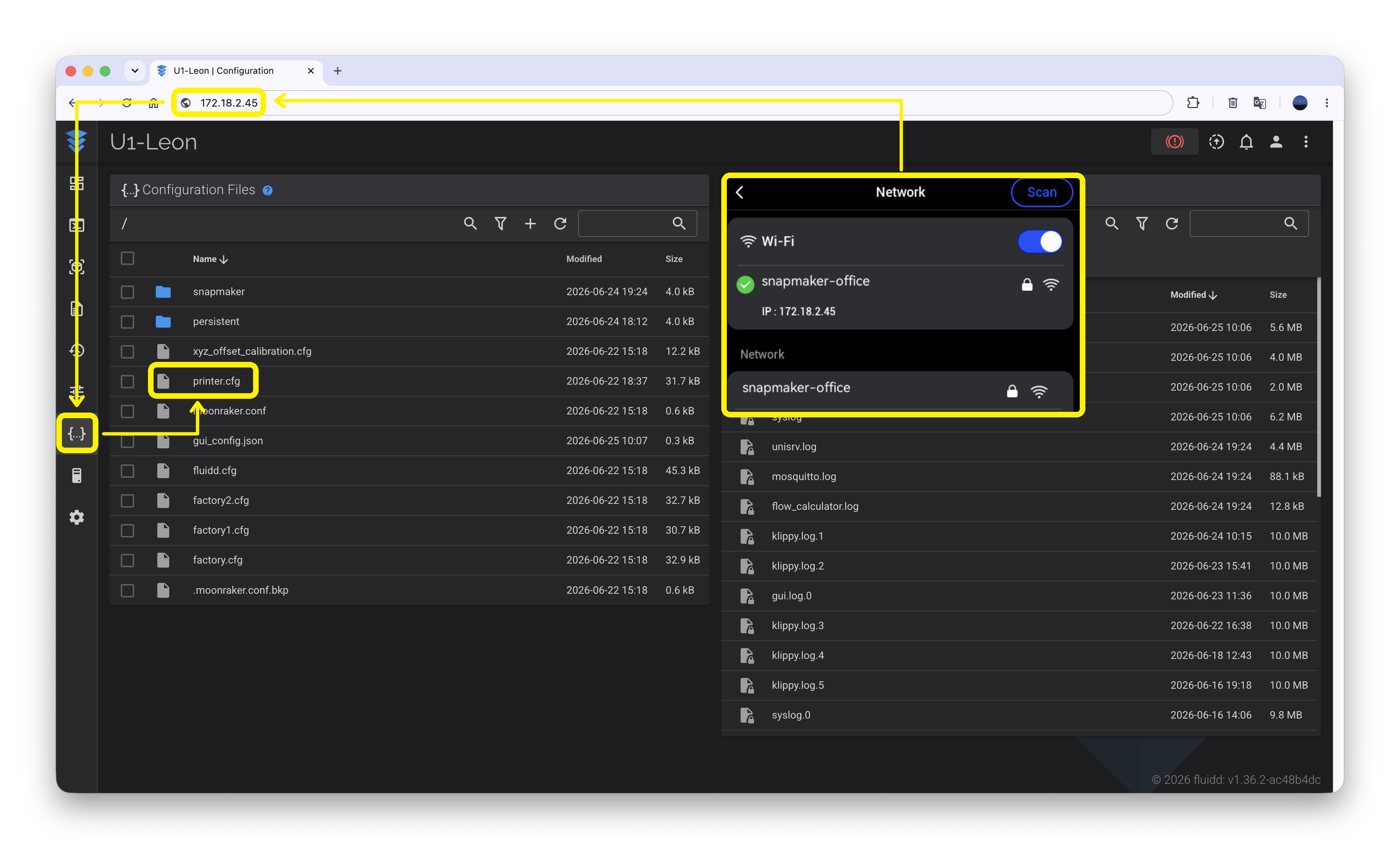The width and height of the screenshot is (1400, 849).
Task: Open the fluidd.cfg file
Action: click(214, 471)
